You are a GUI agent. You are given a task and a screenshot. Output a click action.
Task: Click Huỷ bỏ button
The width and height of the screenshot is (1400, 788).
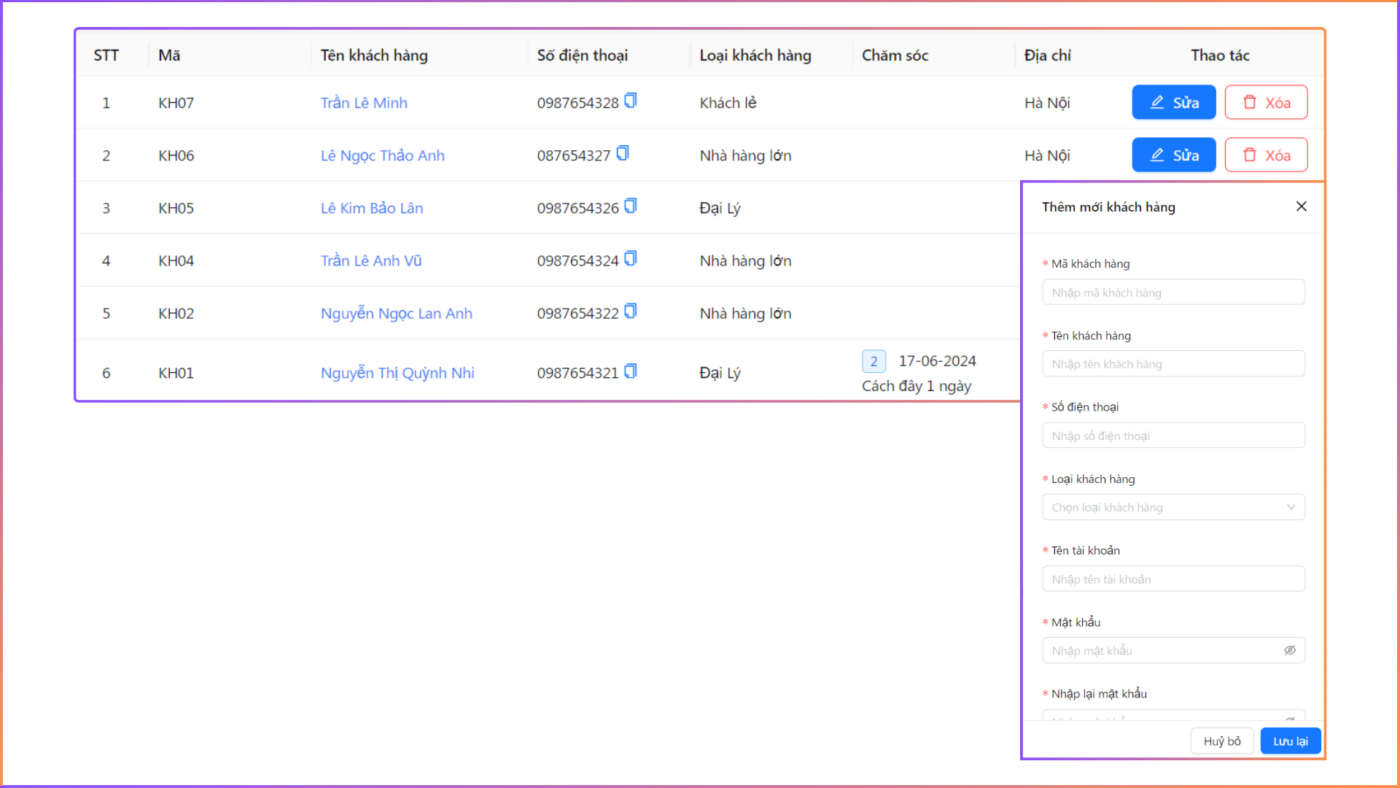(x=1222, y=741)
